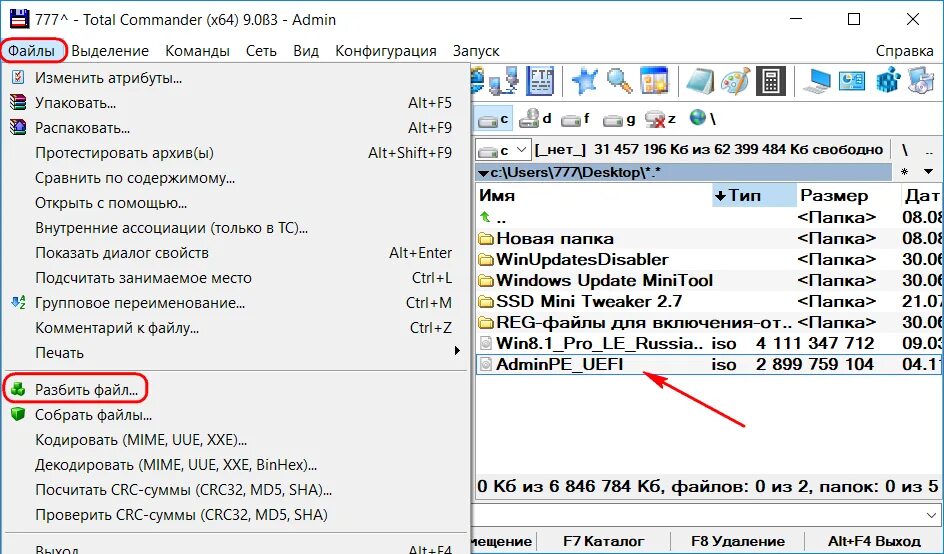This screenshot has width=944, height=554.
Task: Go to parent directory two-dots button
Action: click(930, 149)
